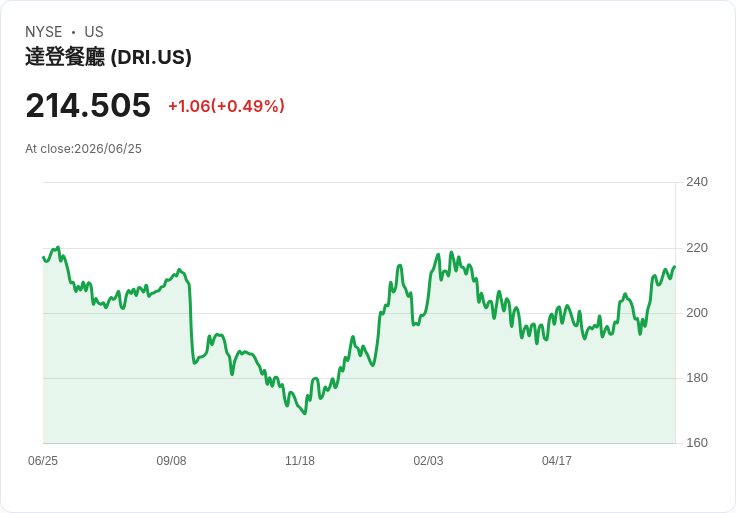Click the 09/08 date axis label
Viewport: 736px width, 513px height.
pyautogui.click(x=171, y=461)
